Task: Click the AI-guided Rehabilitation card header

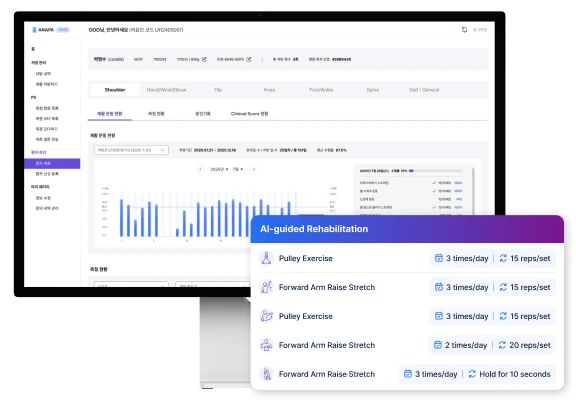Action: pos(407,229)
